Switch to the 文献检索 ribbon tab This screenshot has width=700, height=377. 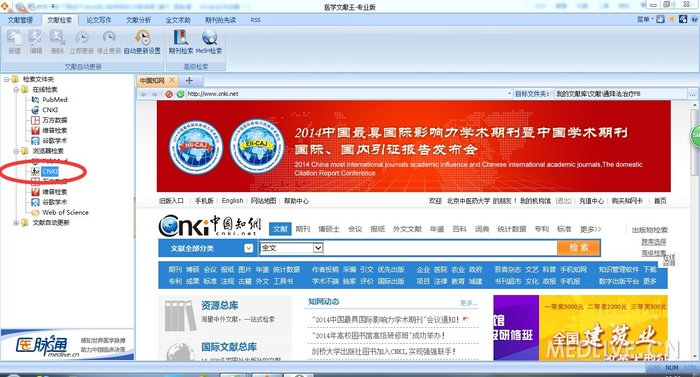coord(59,20)
